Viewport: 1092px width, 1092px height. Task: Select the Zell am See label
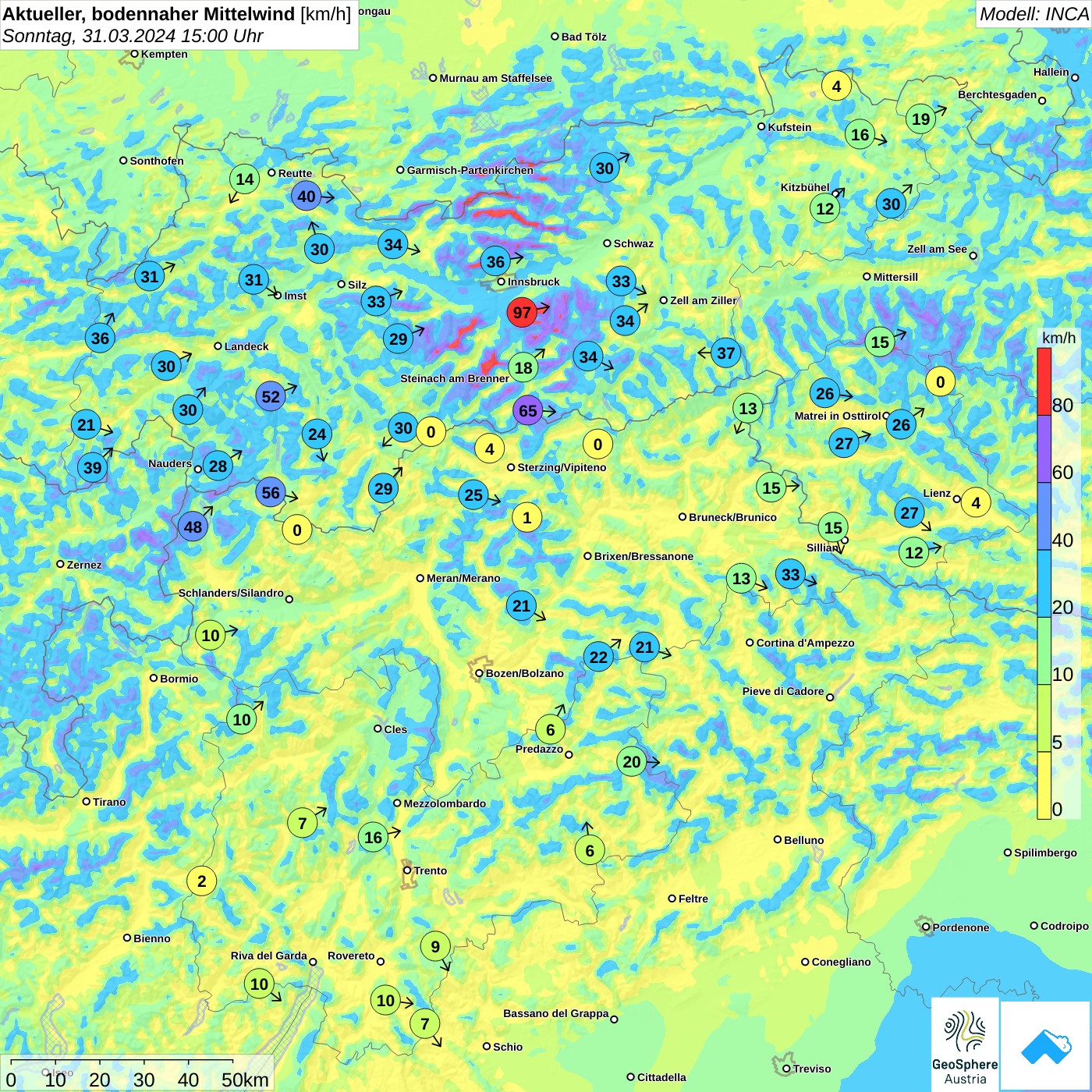coord(937,249)
